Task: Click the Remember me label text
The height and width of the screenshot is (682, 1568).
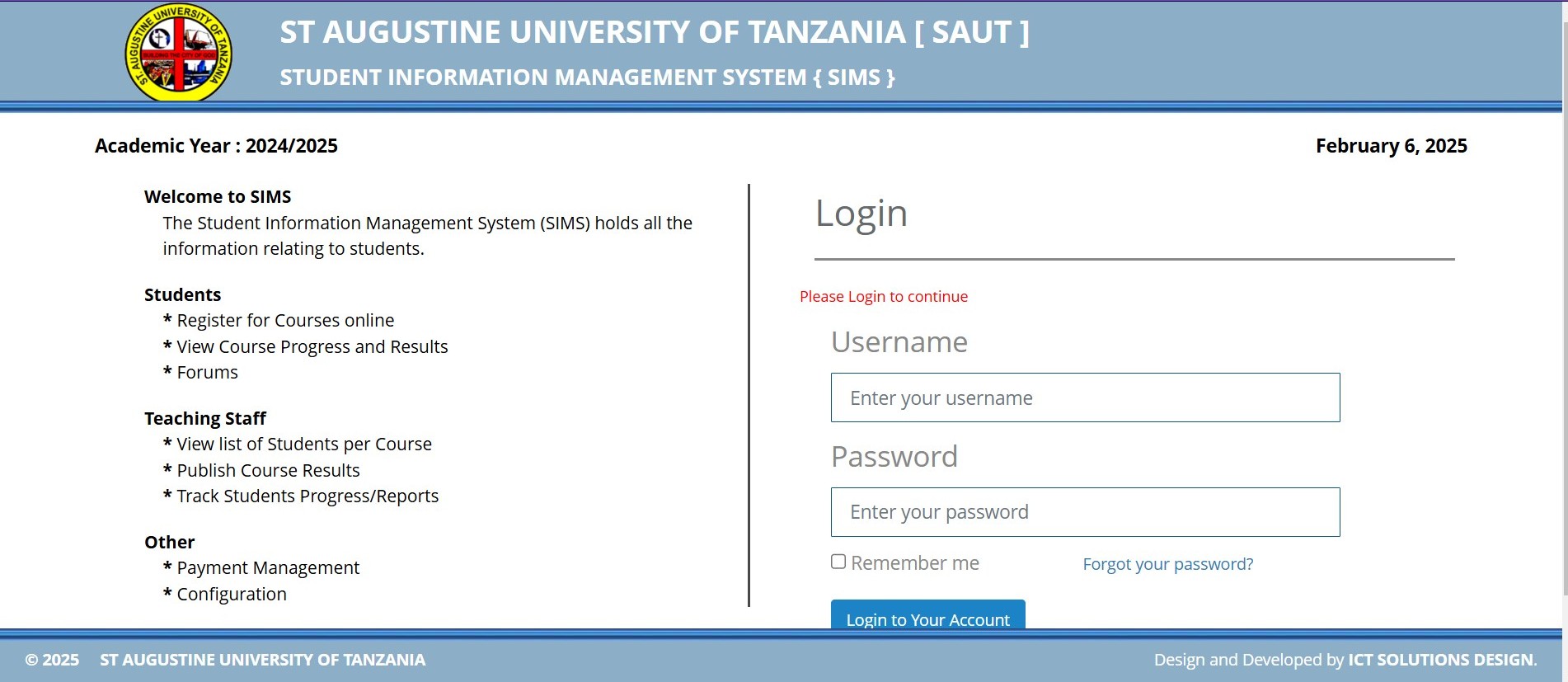Action: (x=915, y=563)
